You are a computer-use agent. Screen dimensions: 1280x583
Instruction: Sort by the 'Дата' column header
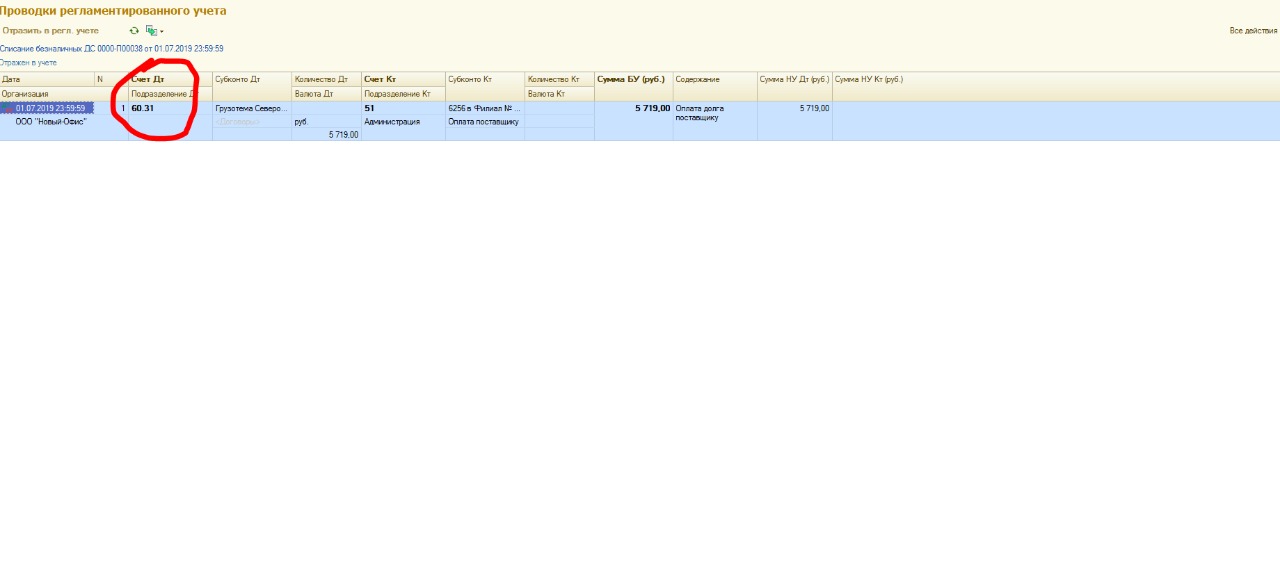tap(46, 79)
